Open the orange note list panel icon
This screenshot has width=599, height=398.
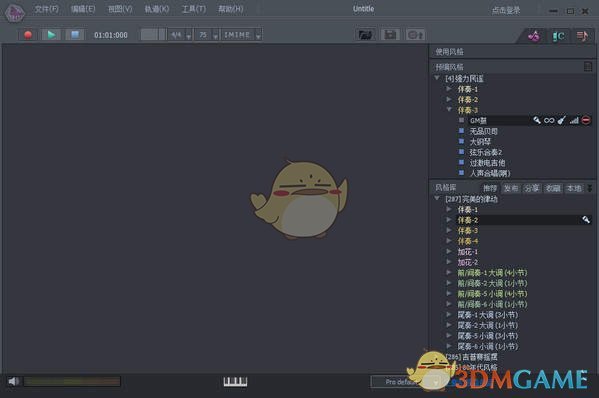(582, 36)
